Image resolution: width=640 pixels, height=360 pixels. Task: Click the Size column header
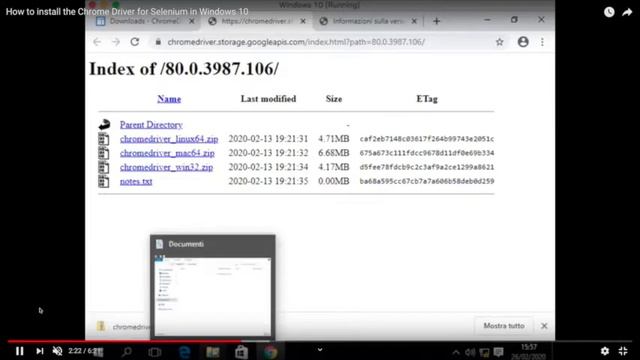pyautogui.click(x=334, y=99)
